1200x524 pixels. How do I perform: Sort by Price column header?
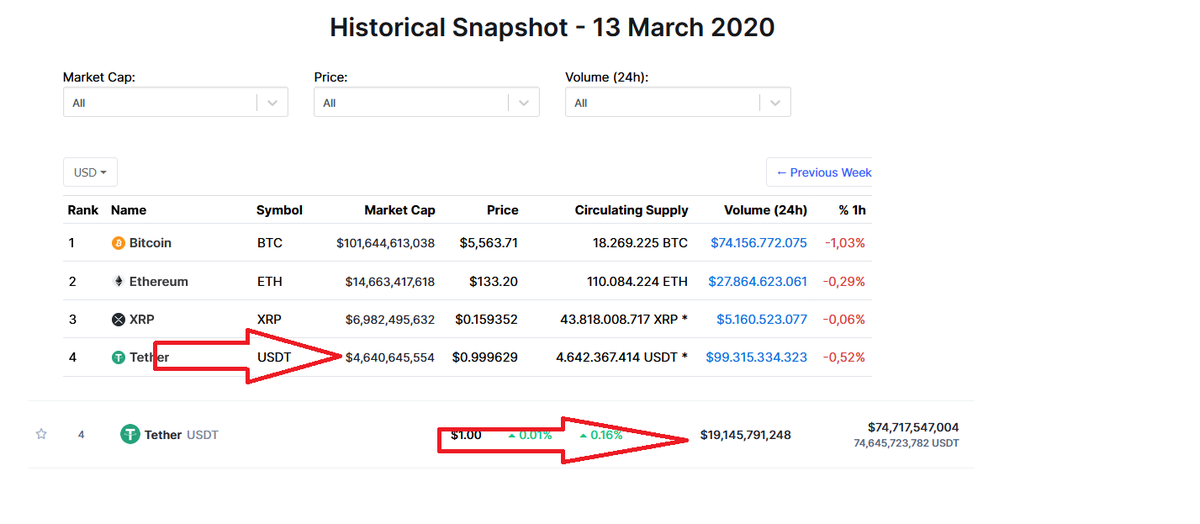coord(502,210)
